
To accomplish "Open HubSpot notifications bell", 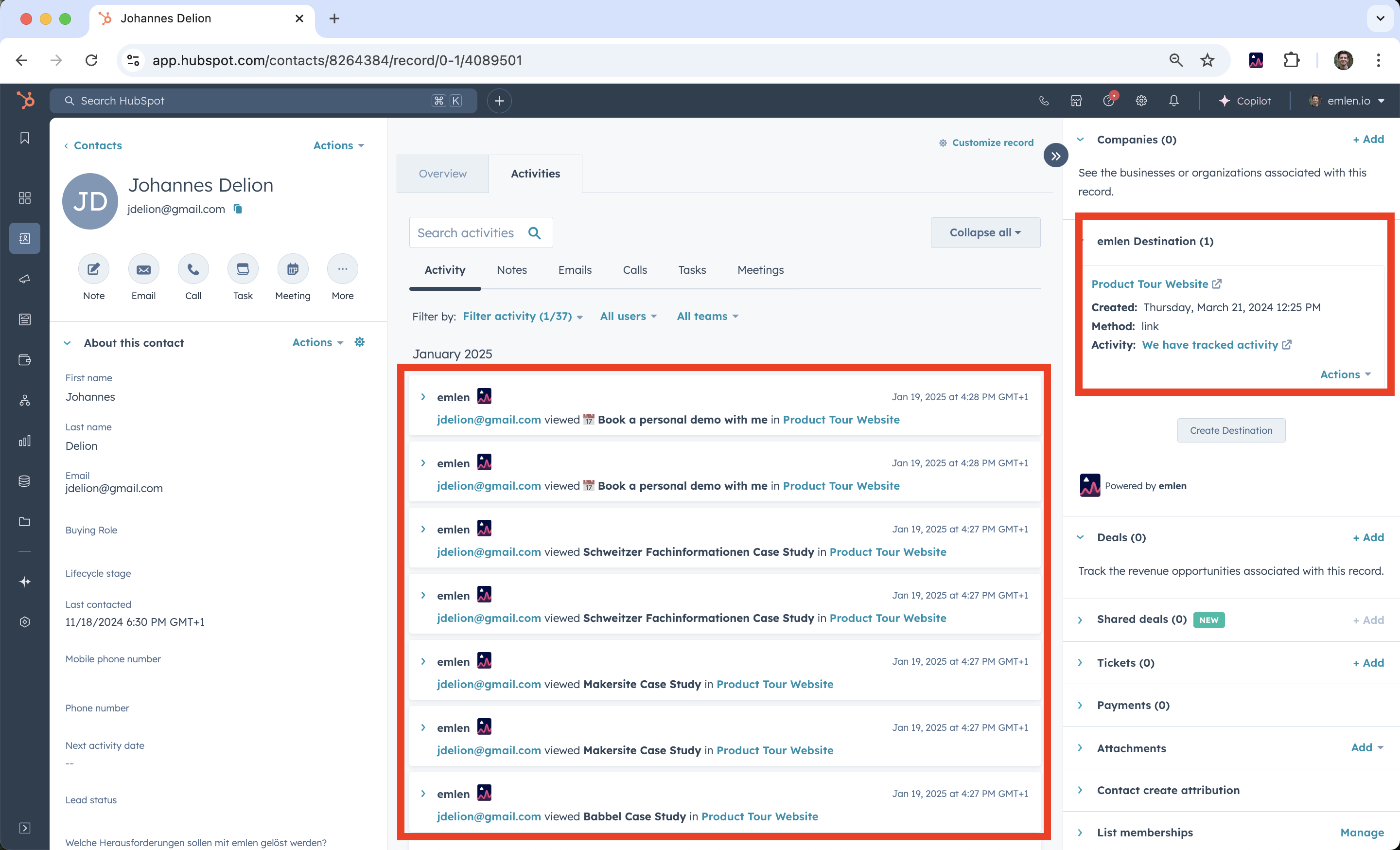I will (x=1173, y=101).
